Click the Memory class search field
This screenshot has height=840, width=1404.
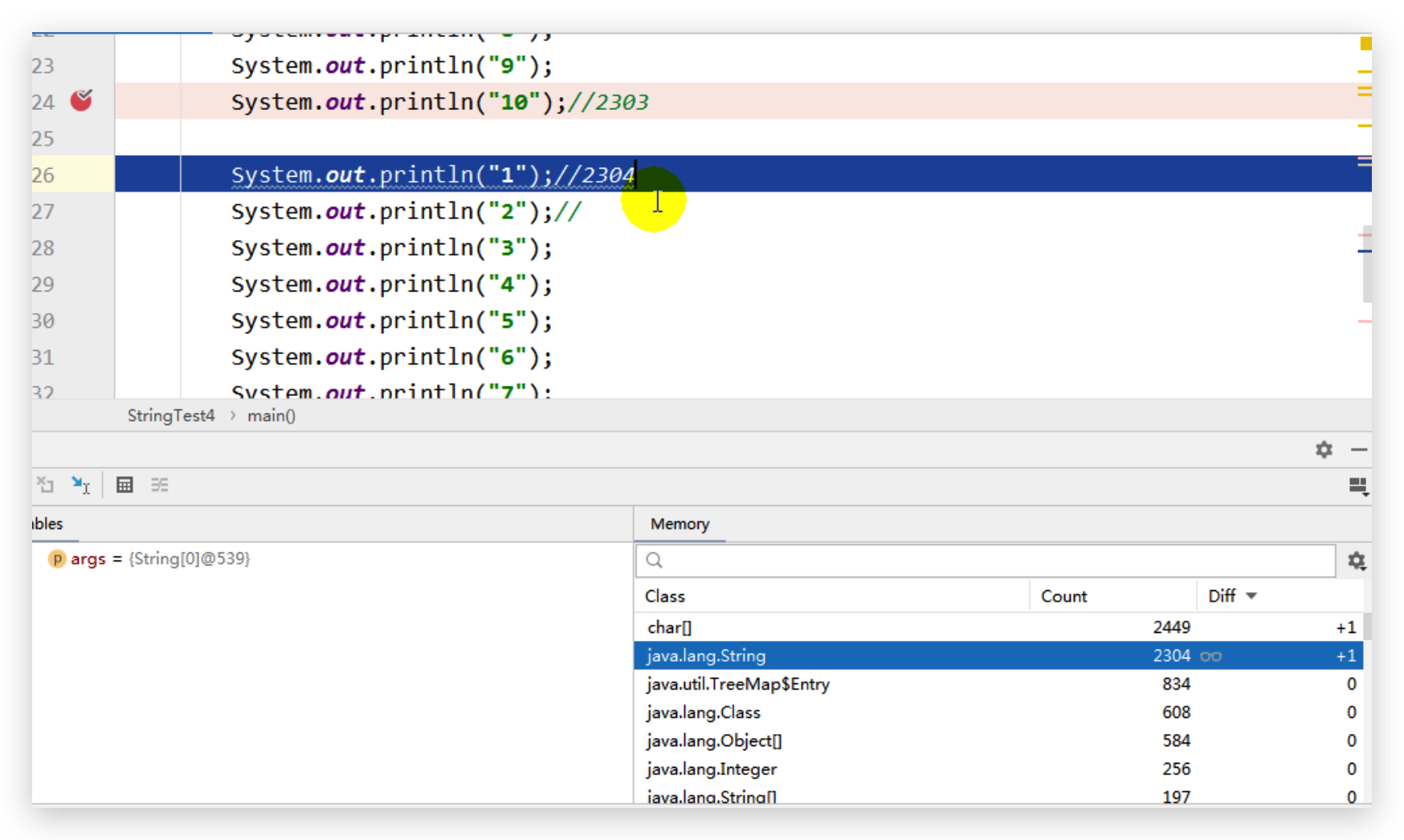pyautogui.click(x=986, y=561)
